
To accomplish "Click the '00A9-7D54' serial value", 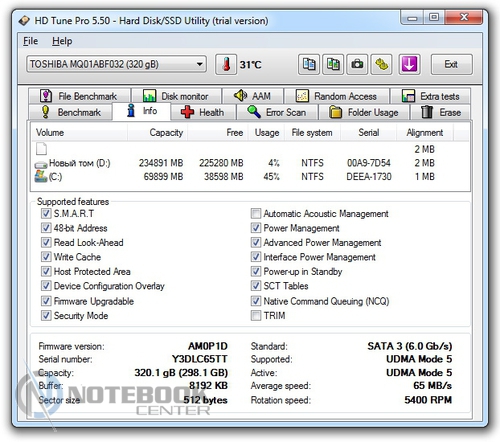I will (x=369, y=163).
